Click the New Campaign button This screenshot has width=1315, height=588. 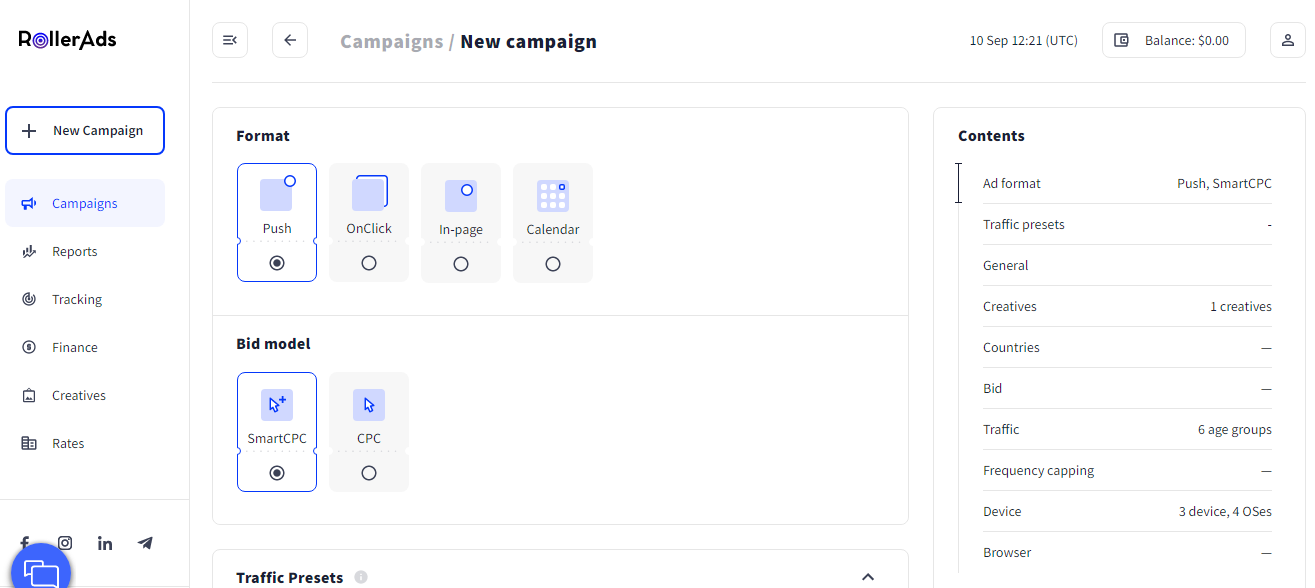tap(85, 131)
